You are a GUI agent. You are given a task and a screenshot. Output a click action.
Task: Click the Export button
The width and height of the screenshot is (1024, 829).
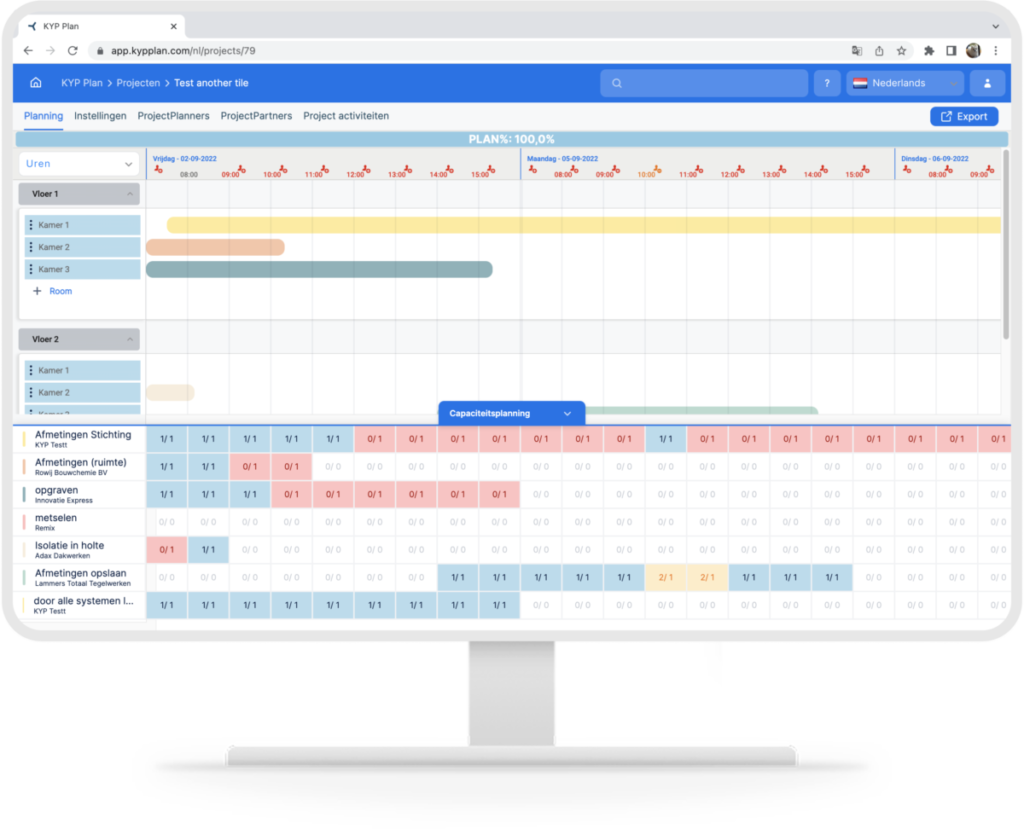tap(964, 116)
